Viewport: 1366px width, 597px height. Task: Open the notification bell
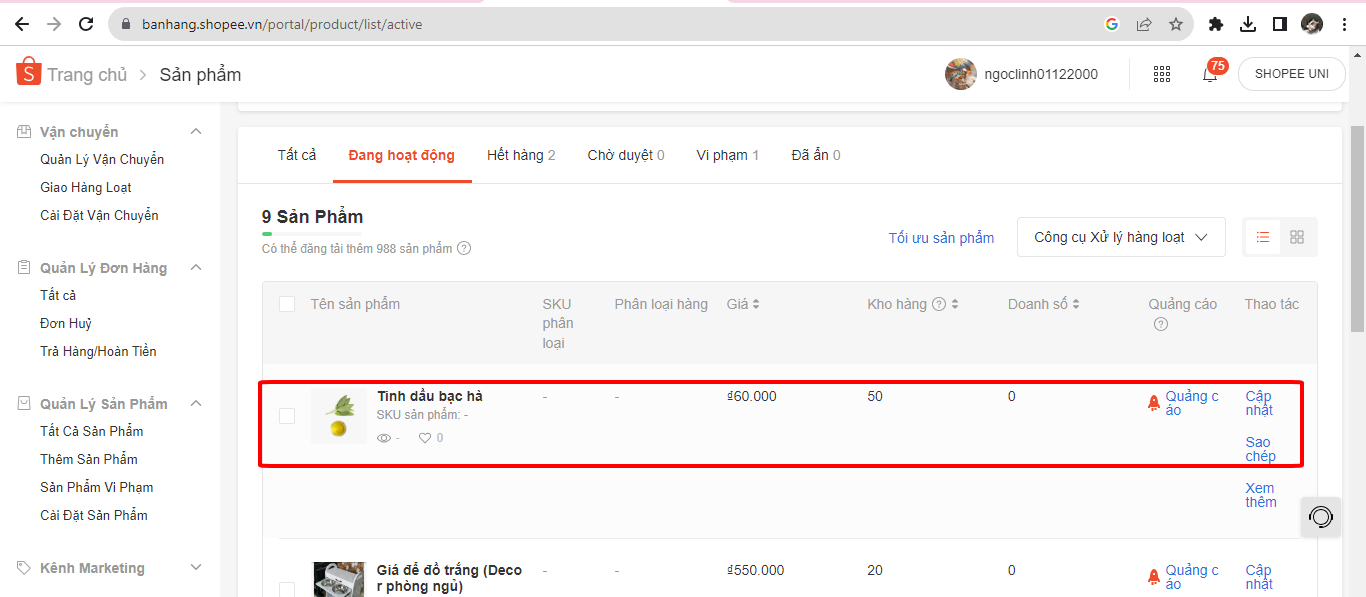1210,74
